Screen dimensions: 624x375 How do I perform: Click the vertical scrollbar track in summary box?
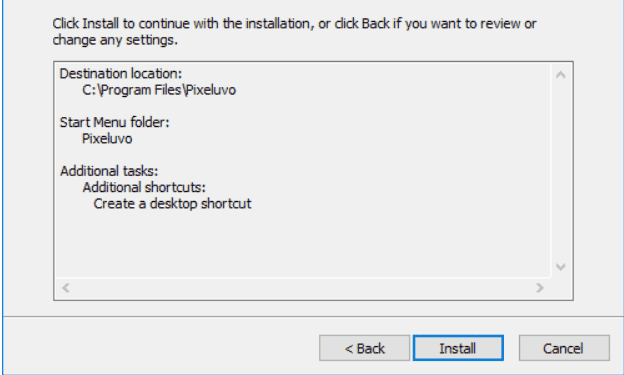coord(561,171)
